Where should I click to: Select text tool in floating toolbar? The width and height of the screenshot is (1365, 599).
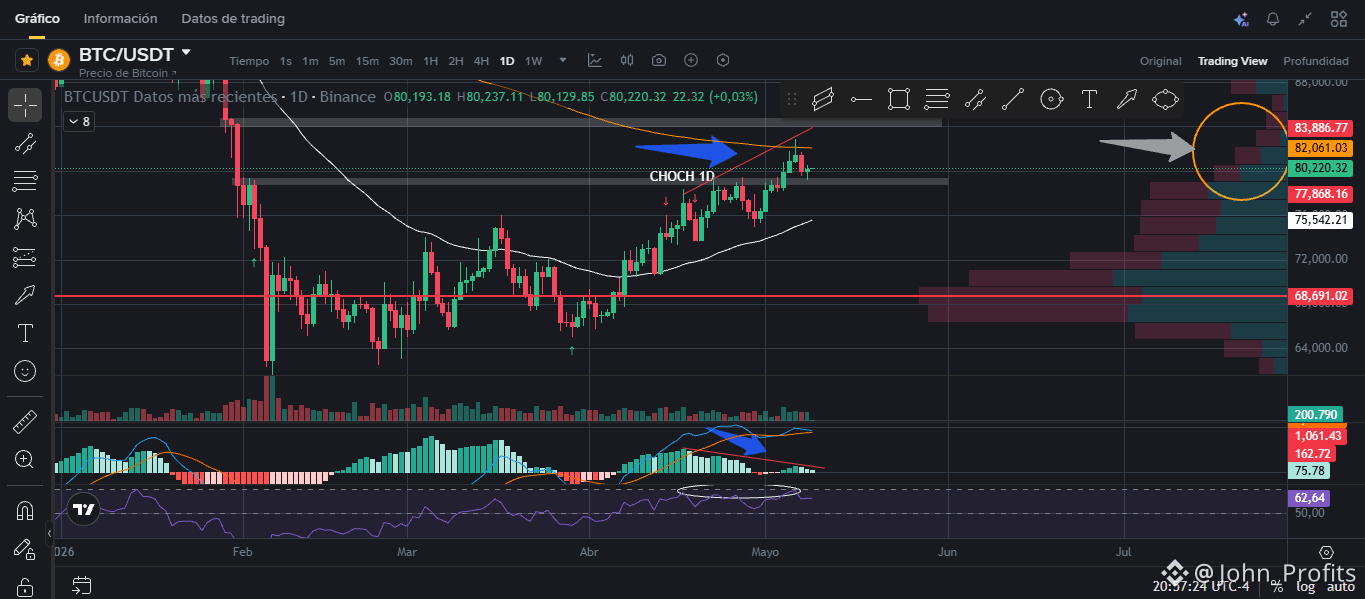(x=1089, y=99)
